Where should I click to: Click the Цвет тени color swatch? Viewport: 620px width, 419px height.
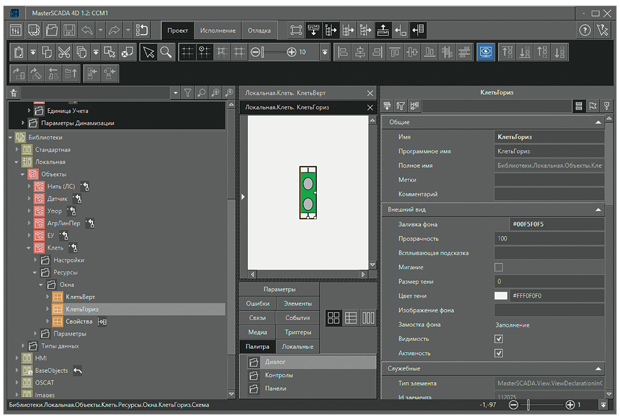coord(501,296)
